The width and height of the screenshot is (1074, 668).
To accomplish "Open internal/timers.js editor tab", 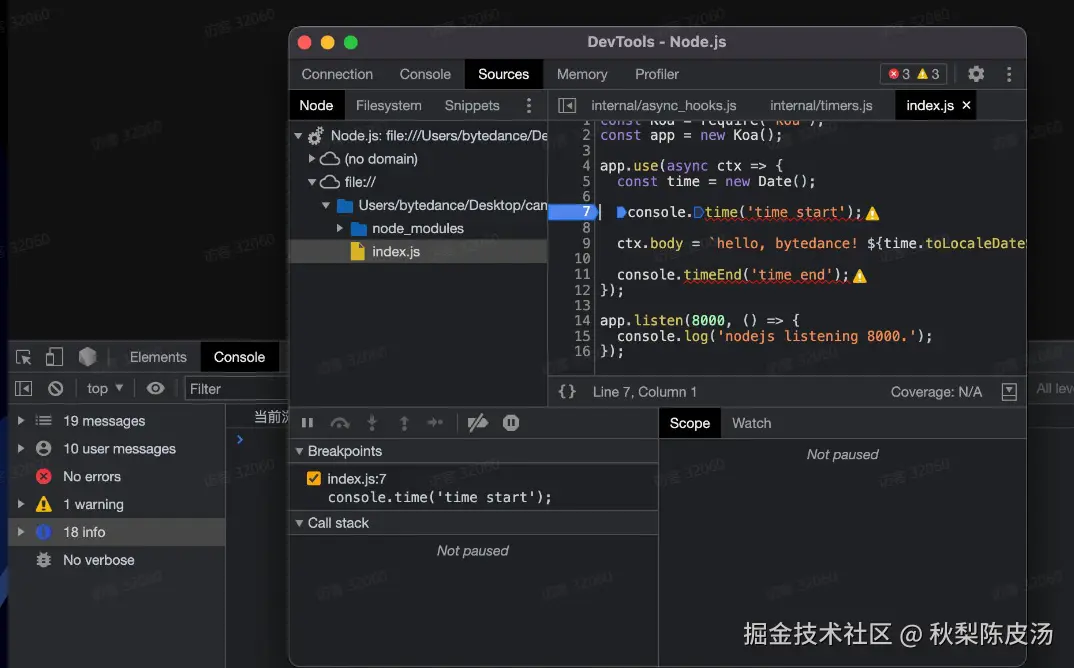I will [x=821, y=106].
